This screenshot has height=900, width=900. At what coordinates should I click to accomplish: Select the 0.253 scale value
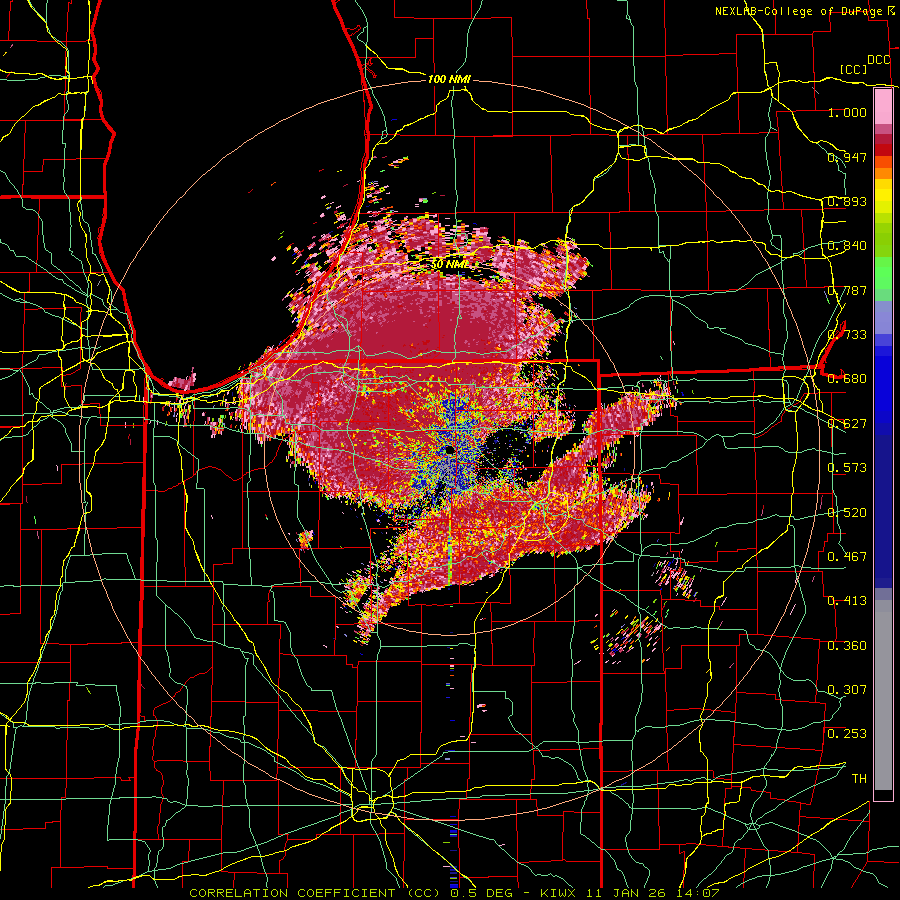[847, 734]
